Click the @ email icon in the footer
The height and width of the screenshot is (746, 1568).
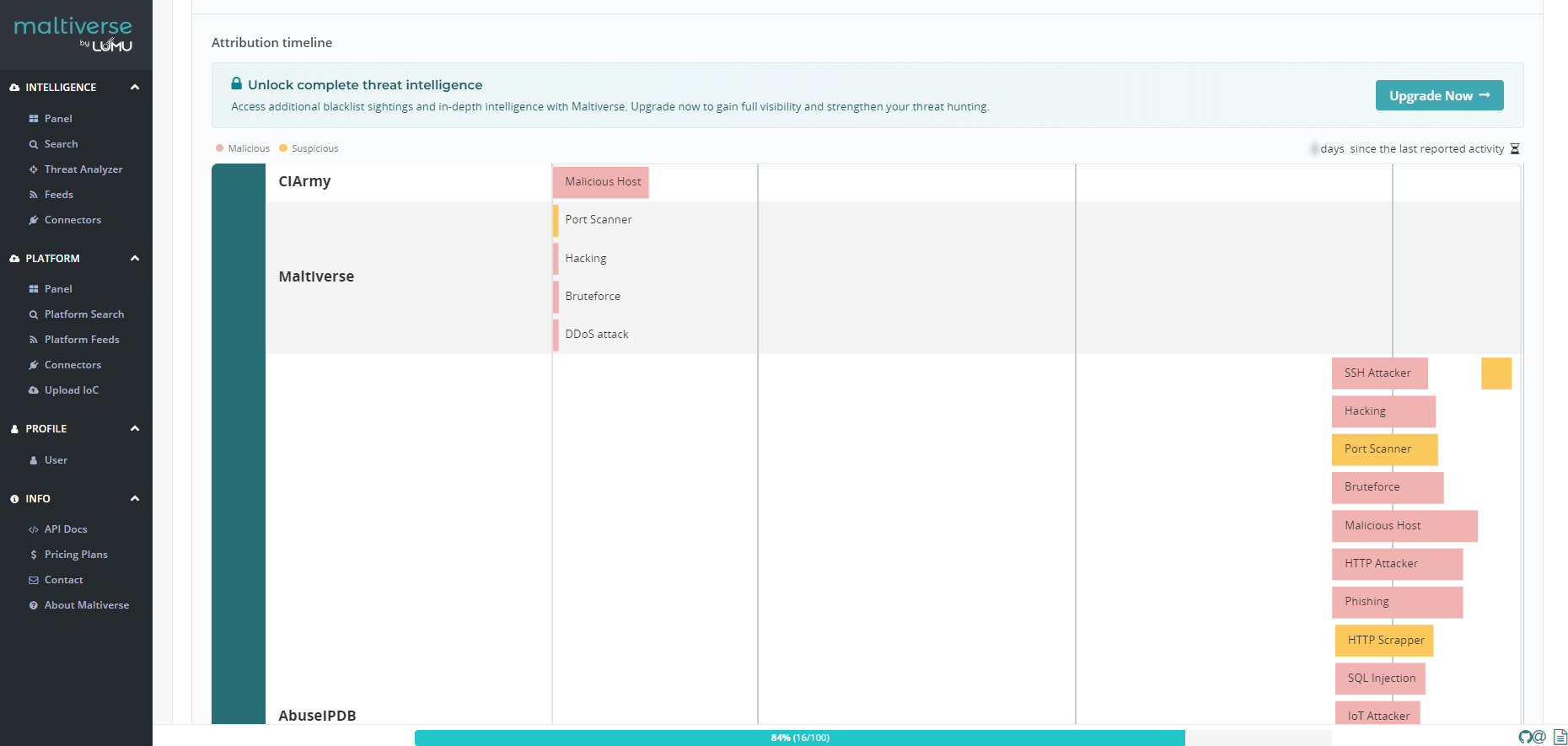click(x=1539, y=737)
